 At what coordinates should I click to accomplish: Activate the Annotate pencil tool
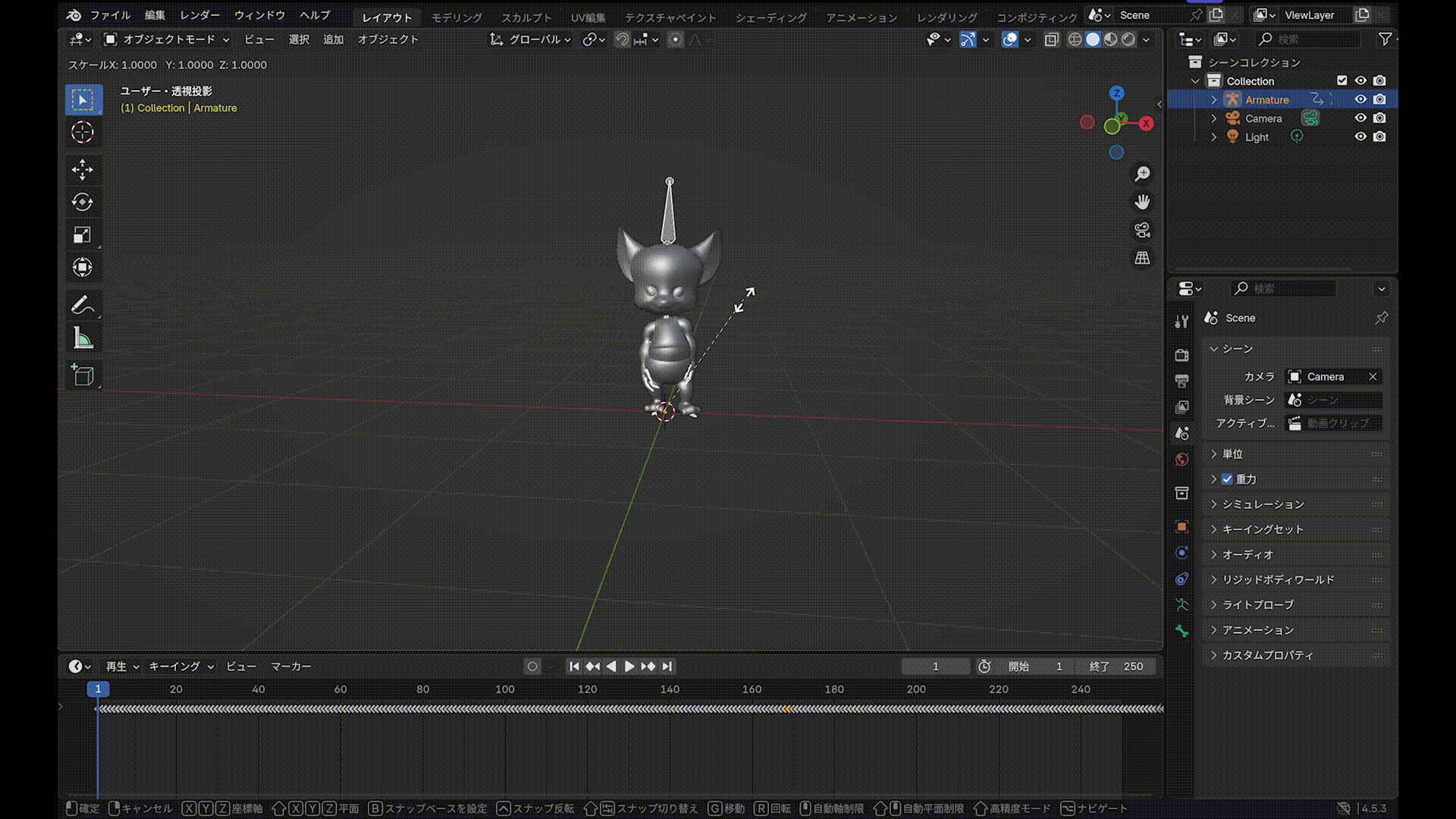(x=82, y=305)
